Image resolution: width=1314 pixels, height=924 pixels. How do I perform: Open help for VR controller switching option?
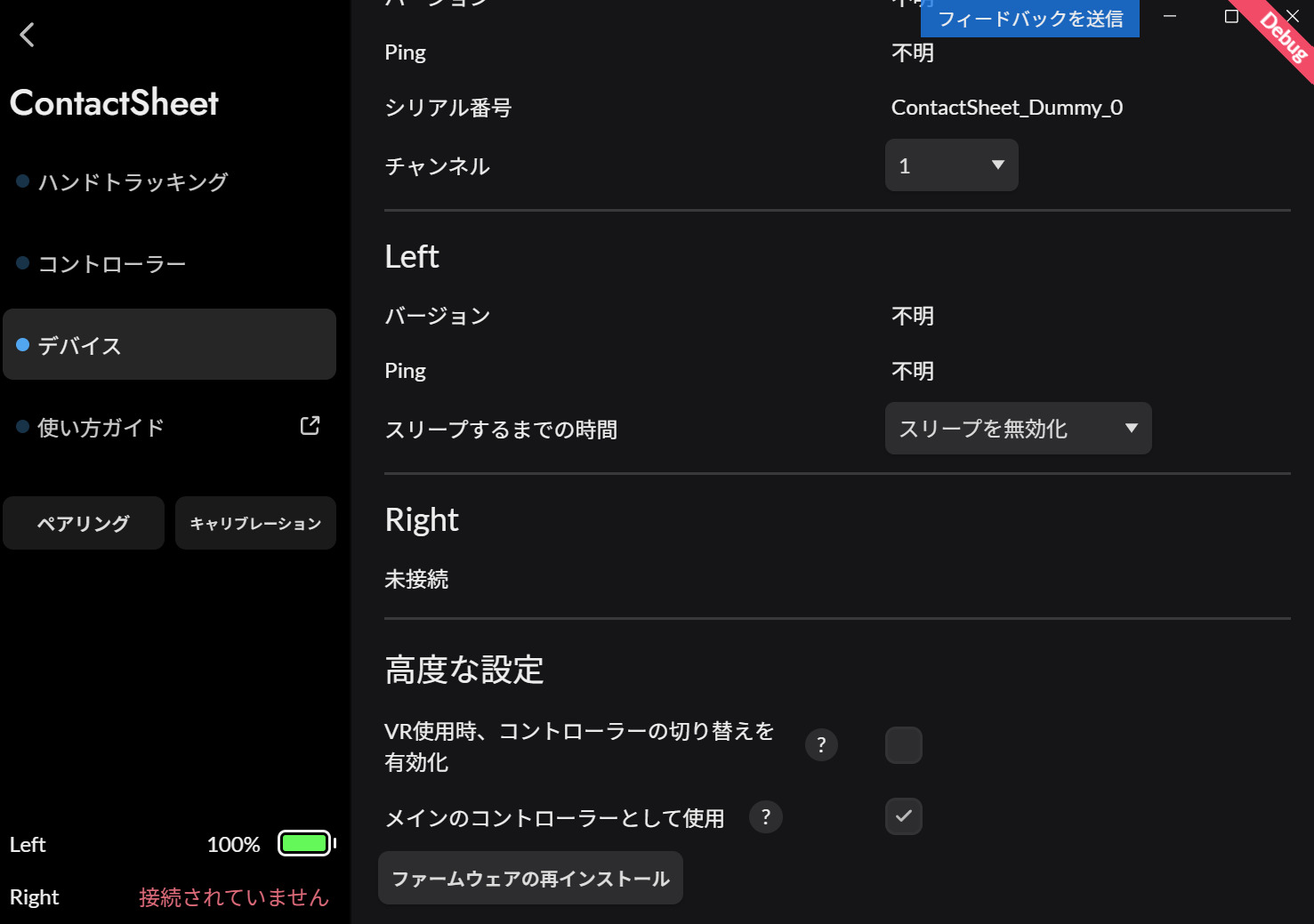pos(821,745)
